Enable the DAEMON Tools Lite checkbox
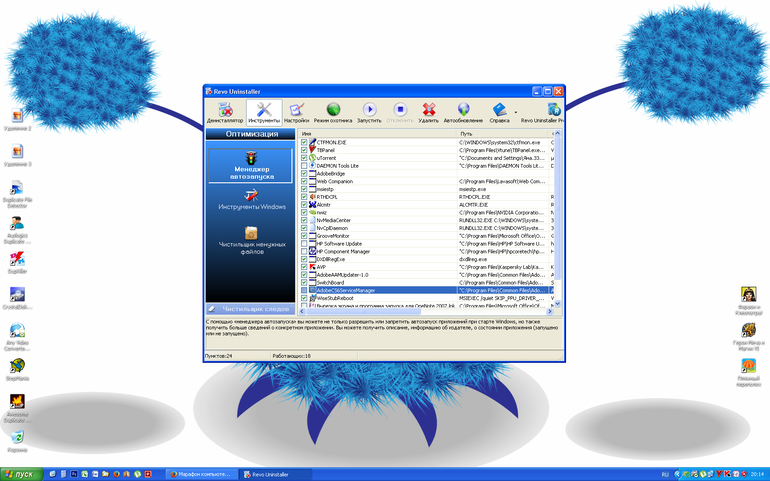Viewport: 770px width, 481px height. (x=304, y=166)
